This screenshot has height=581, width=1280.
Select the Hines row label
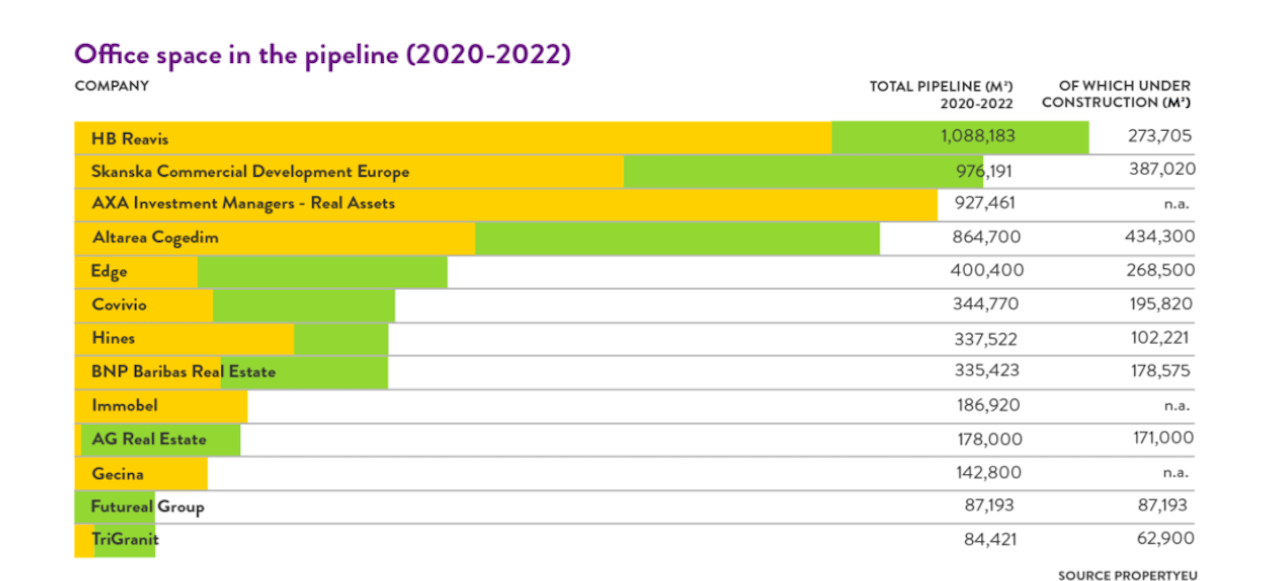(x=113, y=339)
